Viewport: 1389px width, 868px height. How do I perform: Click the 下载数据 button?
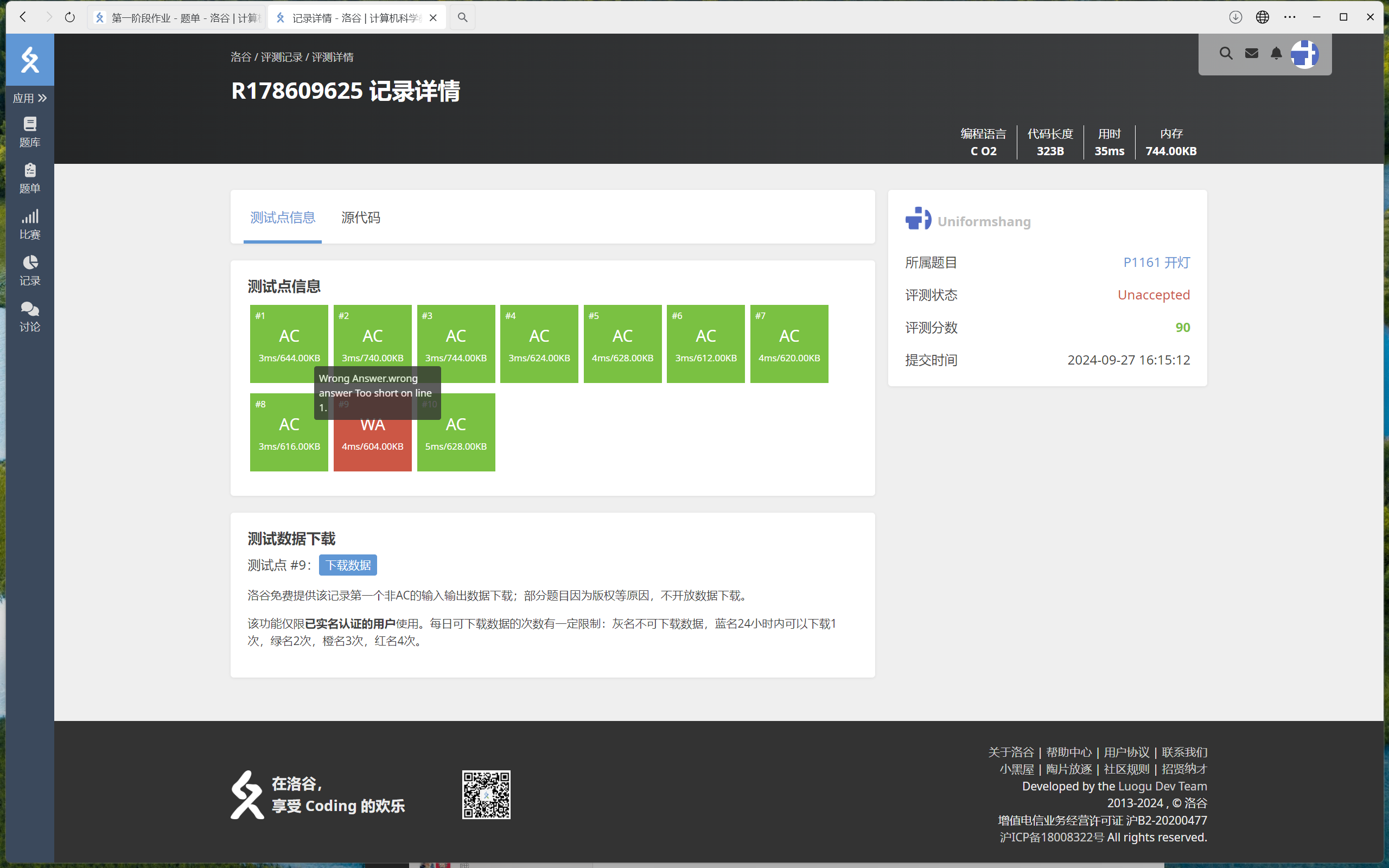point(348,565)
